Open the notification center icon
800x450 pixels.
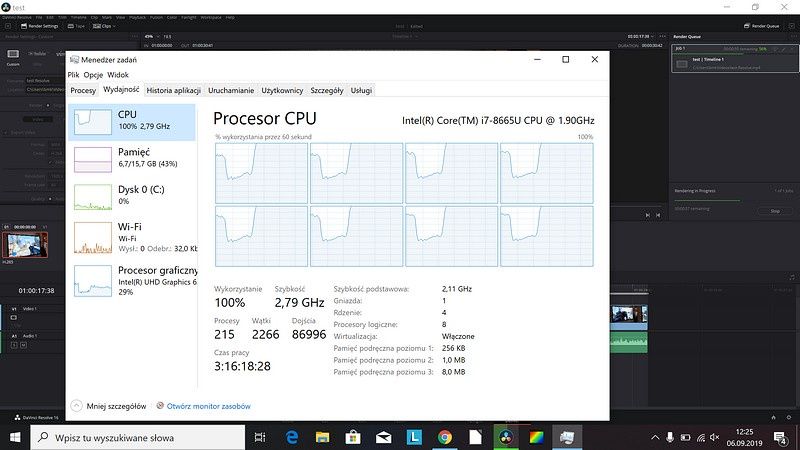[x=780, y=437]
